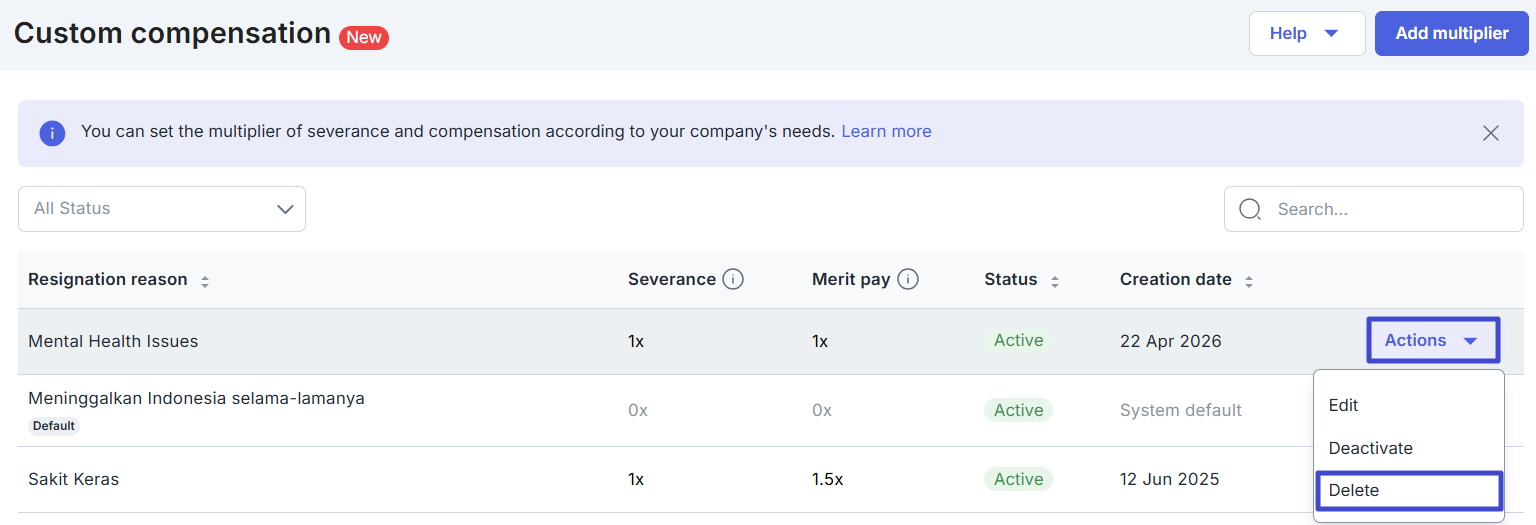This screenshot has height=525, width=1536.
Task: Sort by Status column arrows
Action: pyautogui.click(x=1054, y=282)
